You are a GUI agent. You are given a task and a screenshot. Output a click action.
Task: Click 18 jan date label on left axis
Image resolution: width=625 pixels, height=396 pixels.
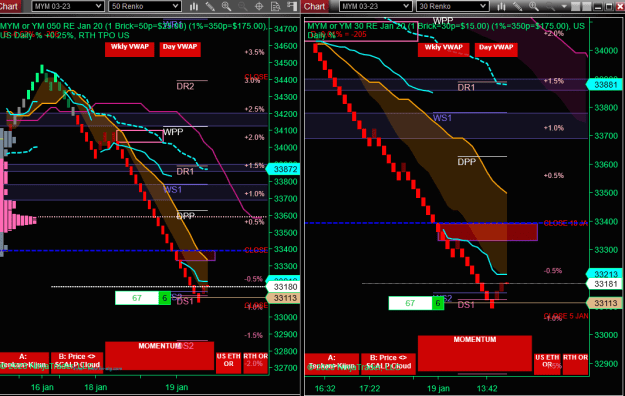(96, 387)
